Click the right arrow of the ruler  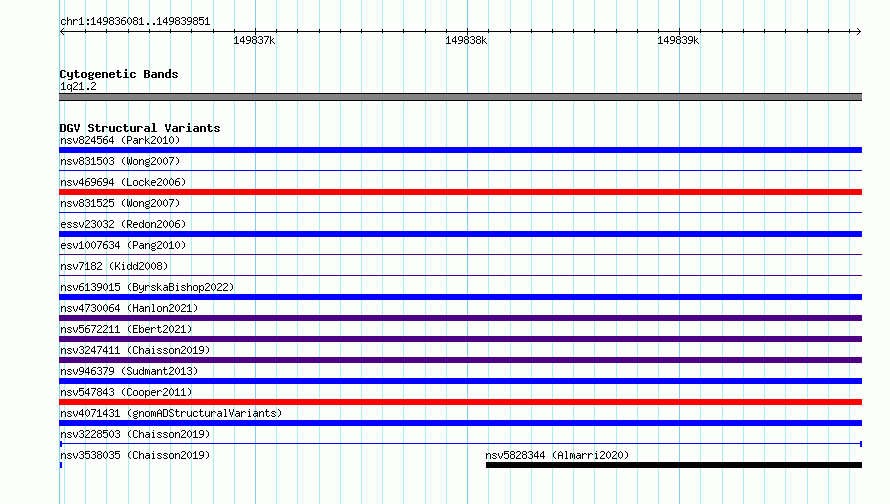pos(858,32)
